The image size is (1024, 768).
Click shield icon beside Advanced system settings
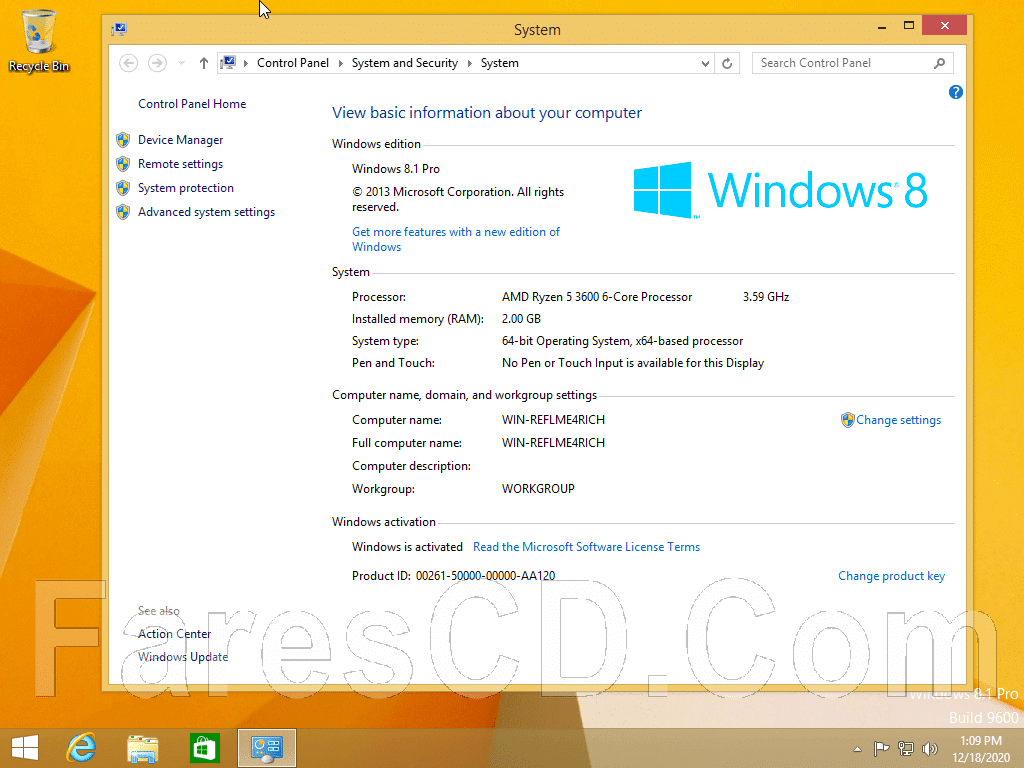tap(123, 212)
